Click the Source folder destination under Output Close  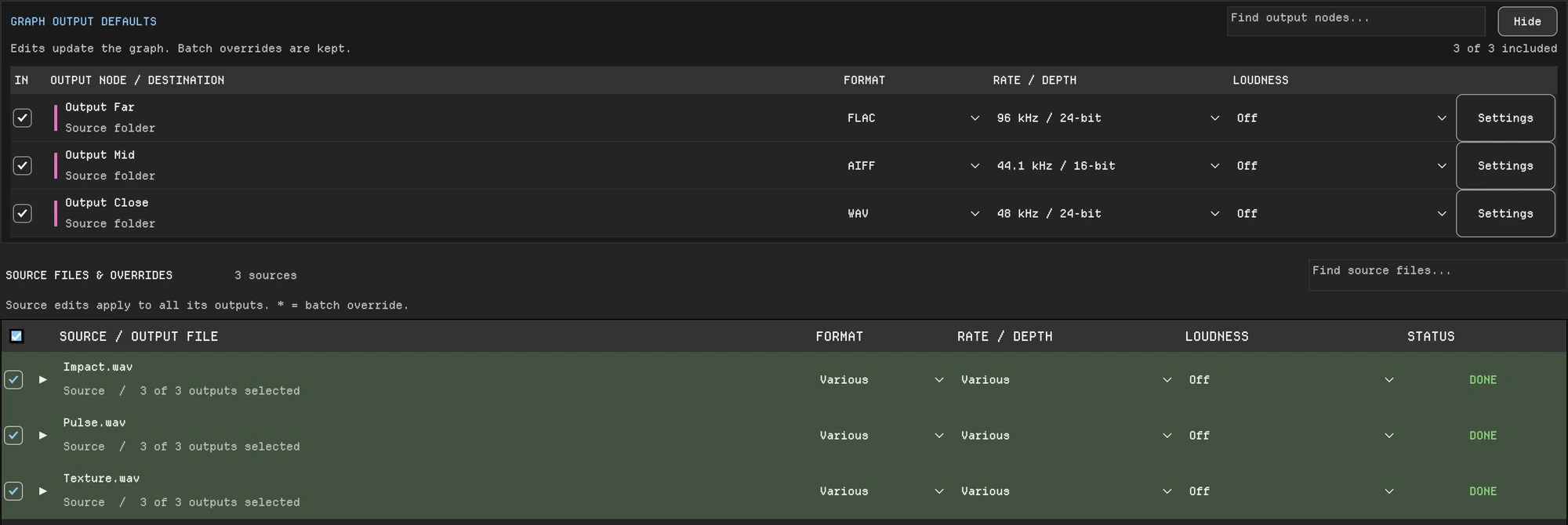coord(110,224)
